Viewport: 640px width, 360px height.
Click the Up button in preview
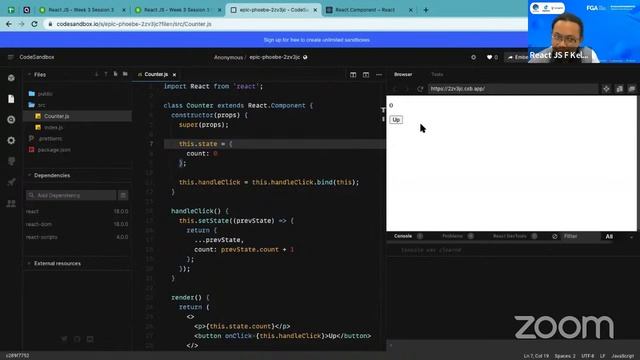click(x=396, y=120)
